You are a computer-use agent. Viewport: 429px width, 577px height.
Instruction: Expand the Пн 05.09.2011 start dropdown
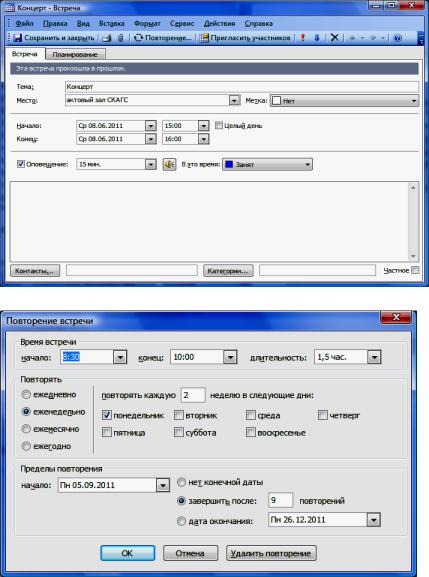163,485
